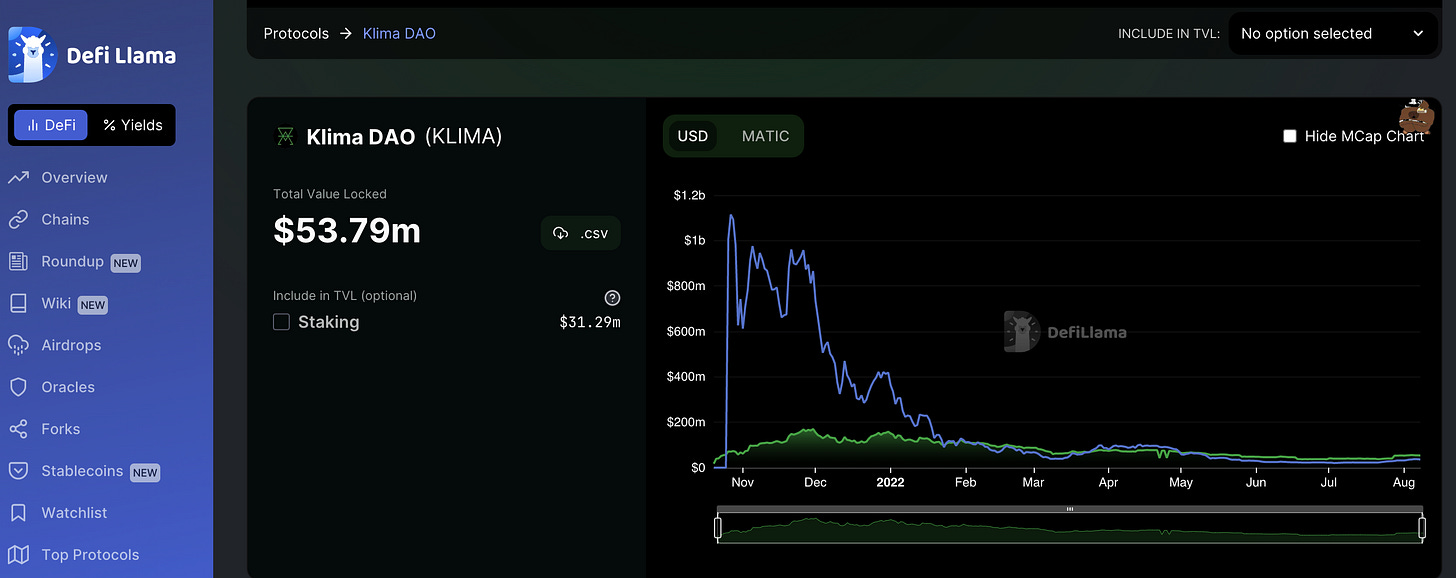The width and height of the screenshot is (1456, 578).
Task: Click the Airdrops cloud icon
Action: 18,345
